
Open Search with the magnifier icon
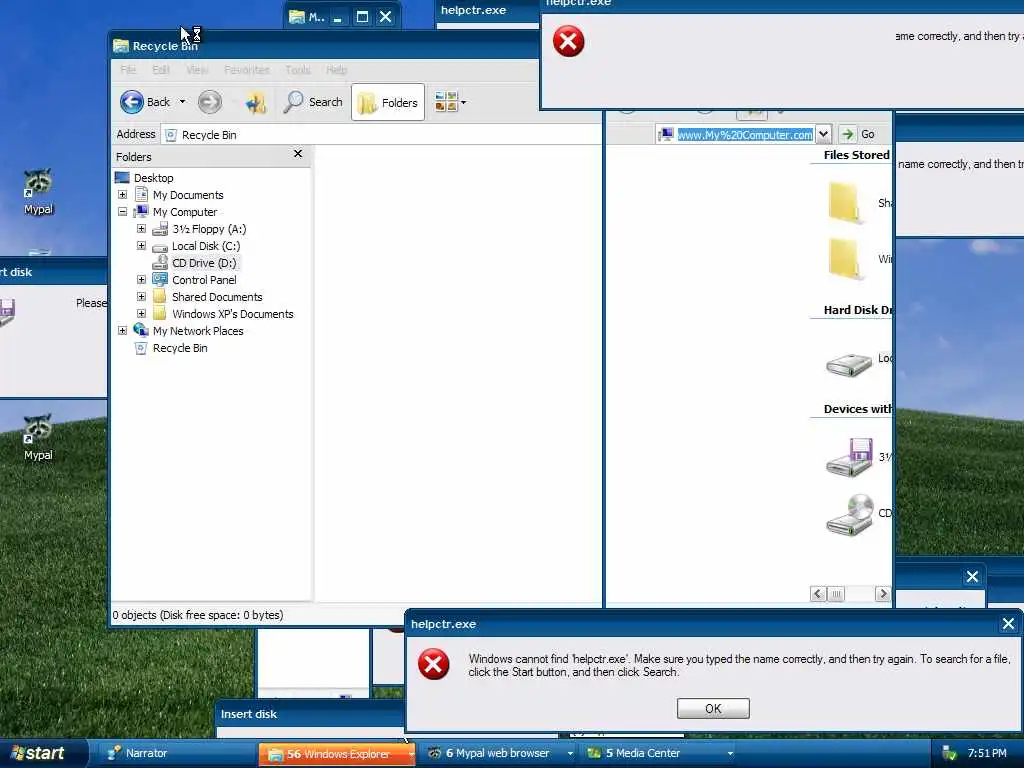pos(293,102)
